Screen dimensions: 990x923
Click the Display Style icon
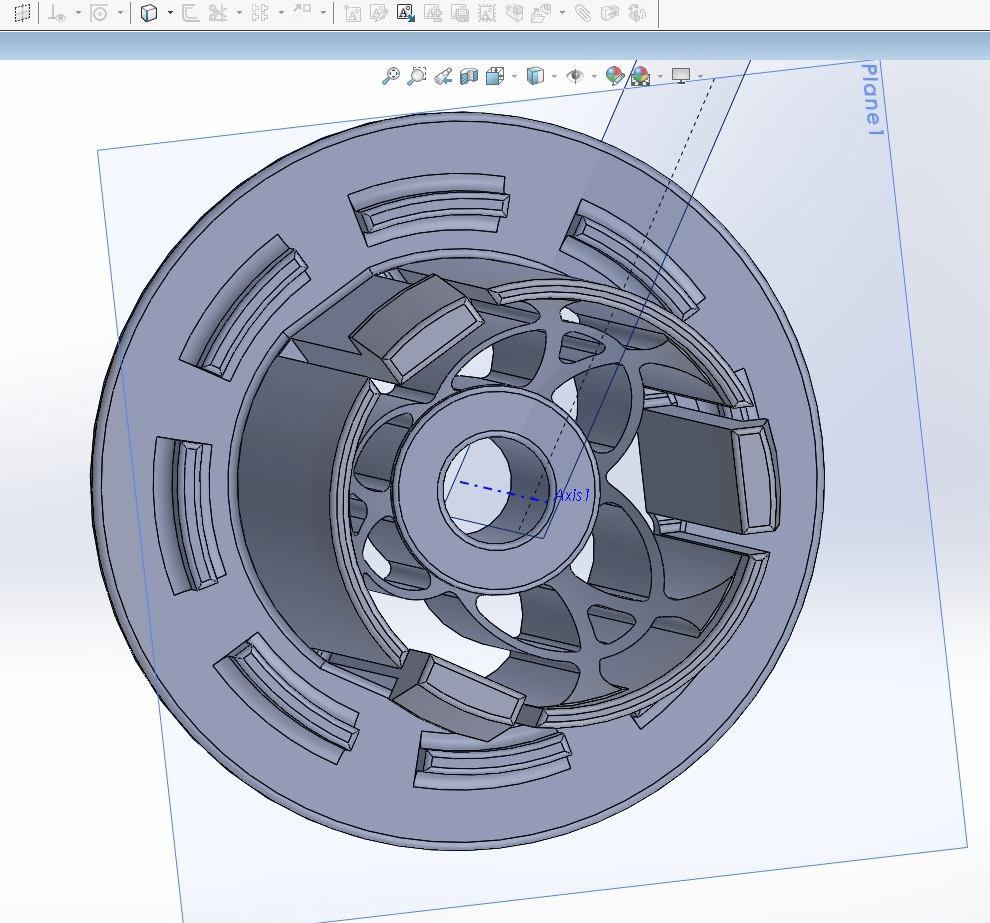(x=535, y=76)
